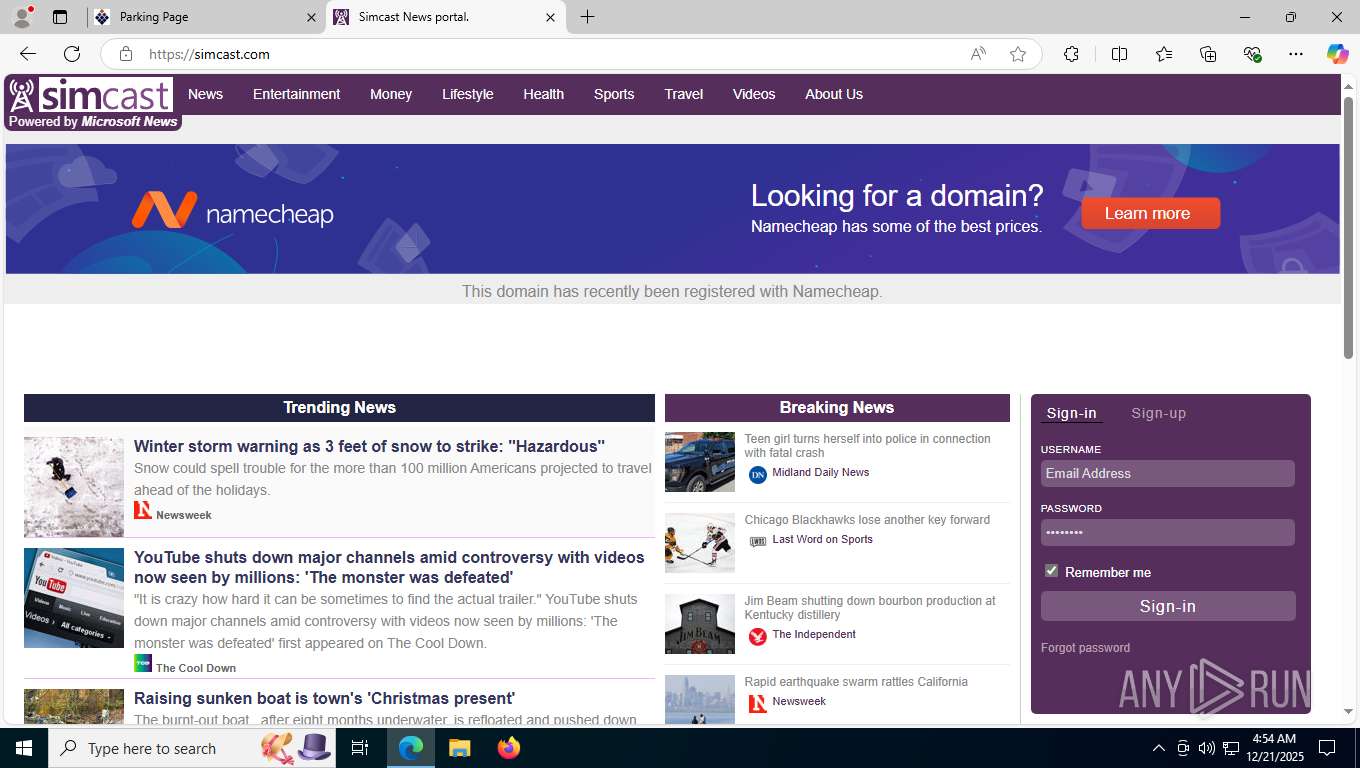Click the Midland Daily News icon
Viewport: 1360px width, 768px height.
point(758,475)
